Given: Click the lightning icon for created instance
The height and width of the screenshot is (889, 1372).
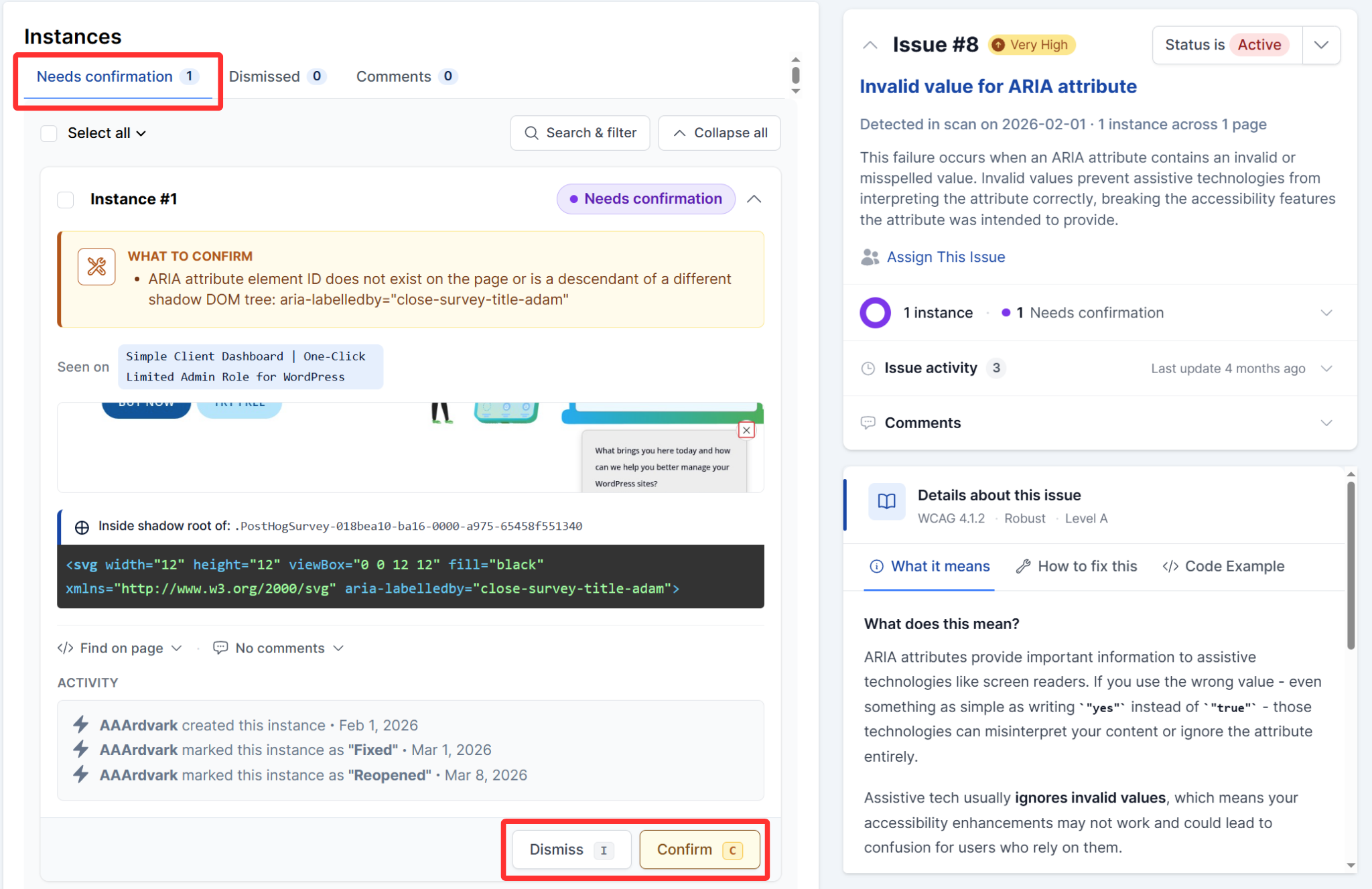Looking at the screenshot, I should pyautogui.click(x=81, y=725).
